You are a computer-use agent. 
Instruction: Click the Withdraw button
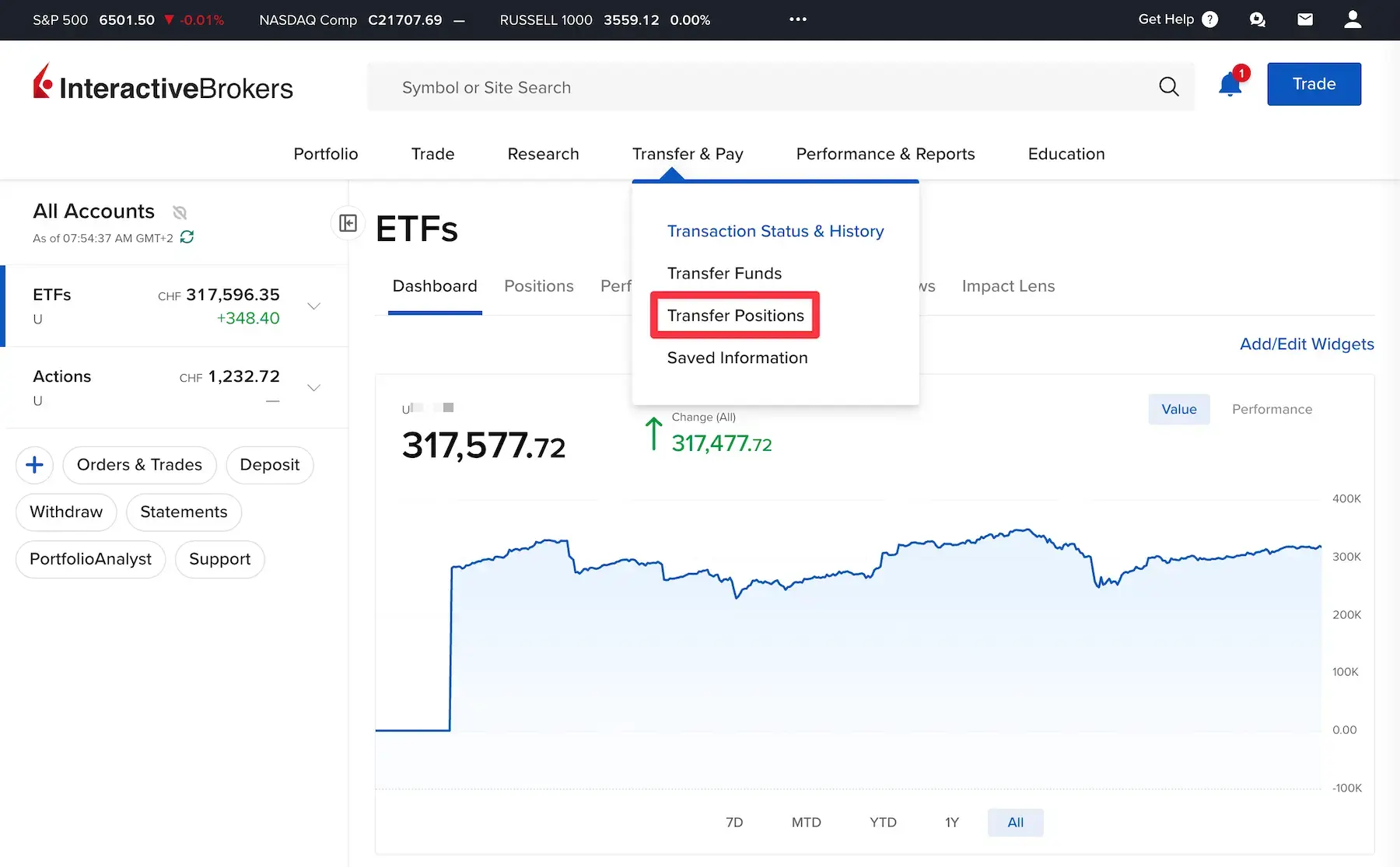click(66, 512)
